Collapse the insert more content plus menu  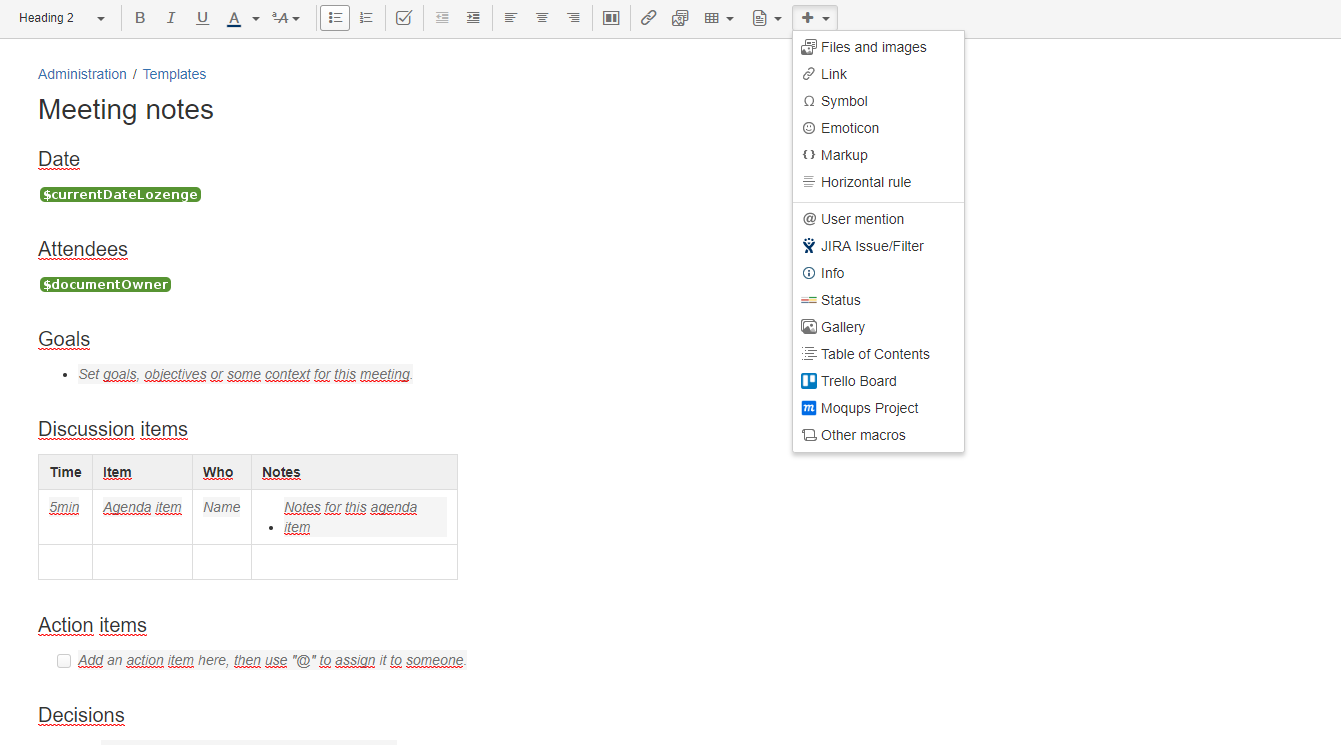[x=815, y=18]
